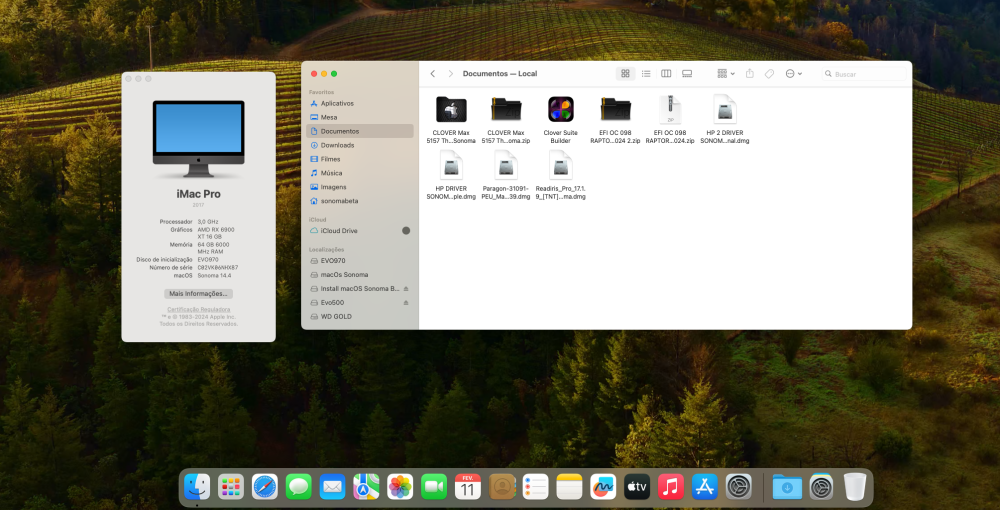Open Trash from the Dock
Screen dimensions: 1000x510
(855, 488)
